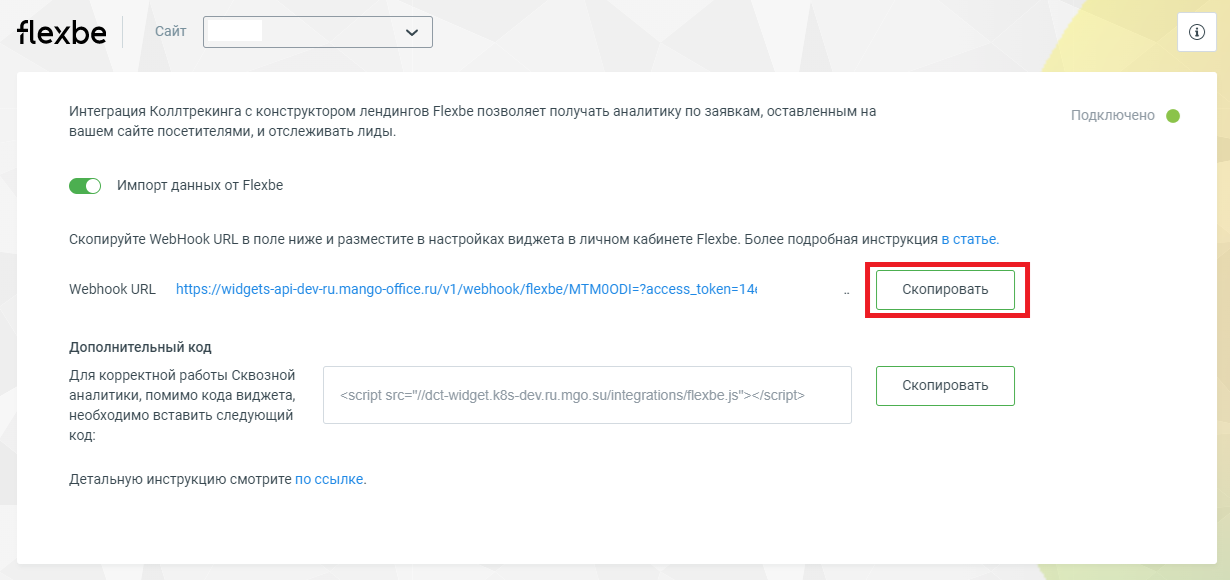Follow the по ссылке detailed instruction link
Viewport: 1230px width, 580px height.
coord(330,480)
